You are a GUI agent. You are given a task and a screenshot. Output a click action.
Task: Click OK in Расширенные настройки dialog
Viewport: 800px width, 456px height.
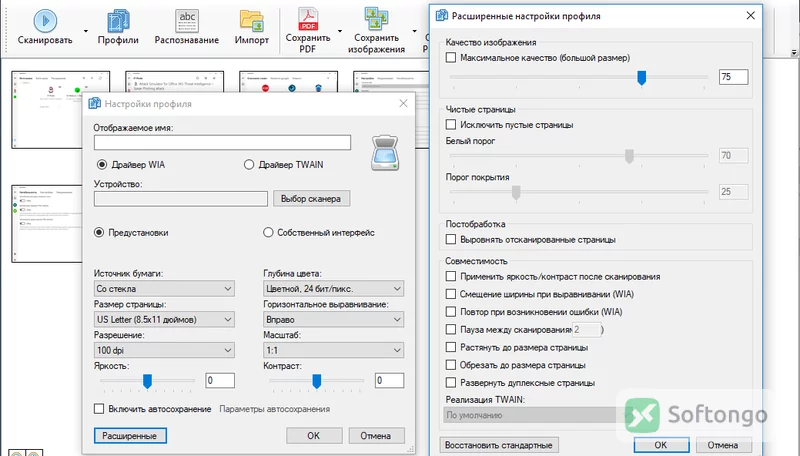[661, 445]
